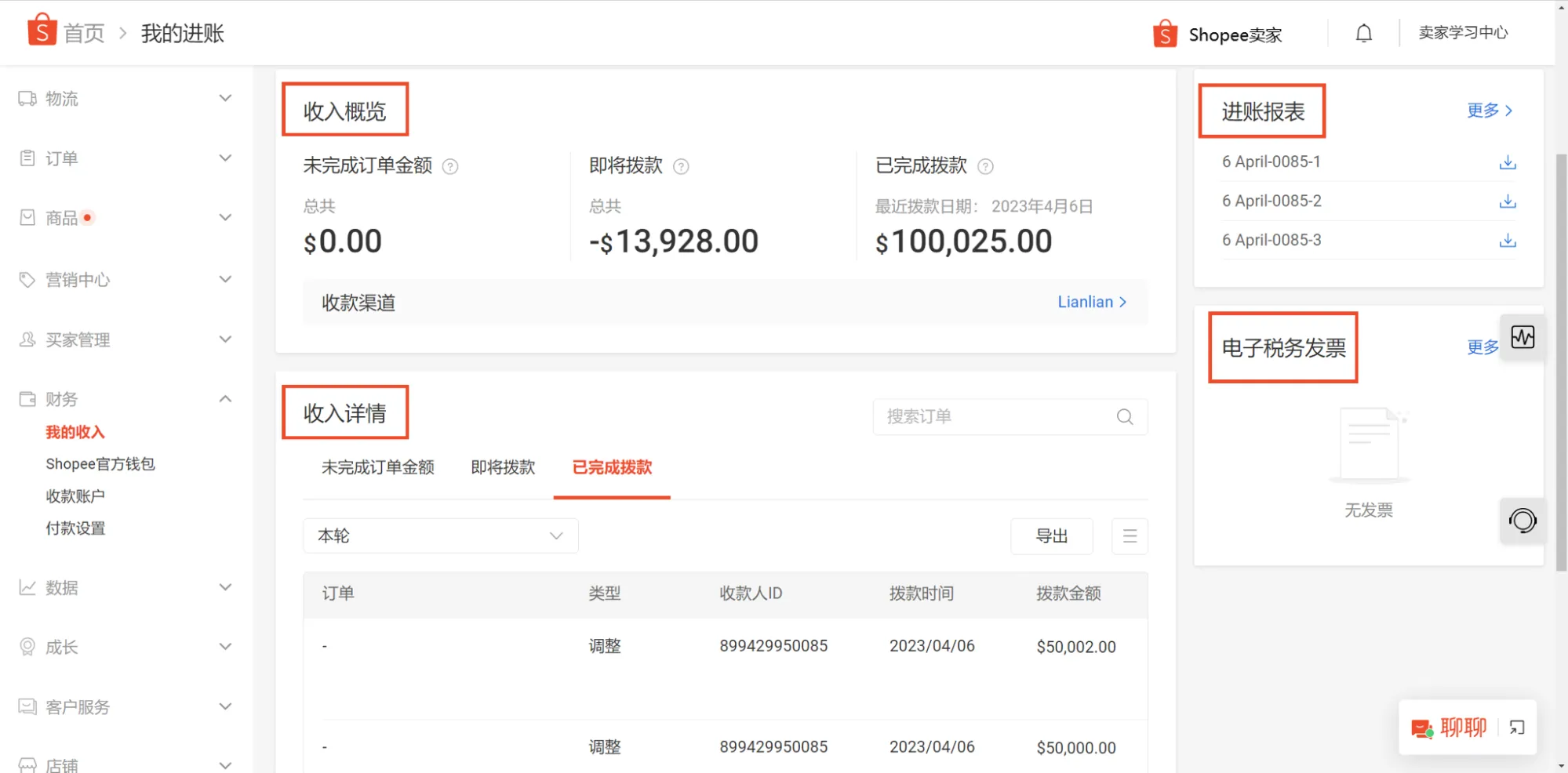Click the floating headset support icon
Viewport: 1568px width, 773px height.
tap(1523, 520)
